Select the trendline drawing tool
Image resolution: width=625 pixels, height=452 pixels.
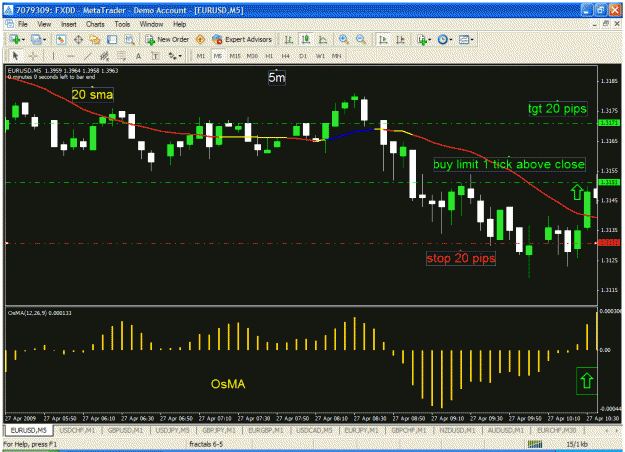click(88, 56)
